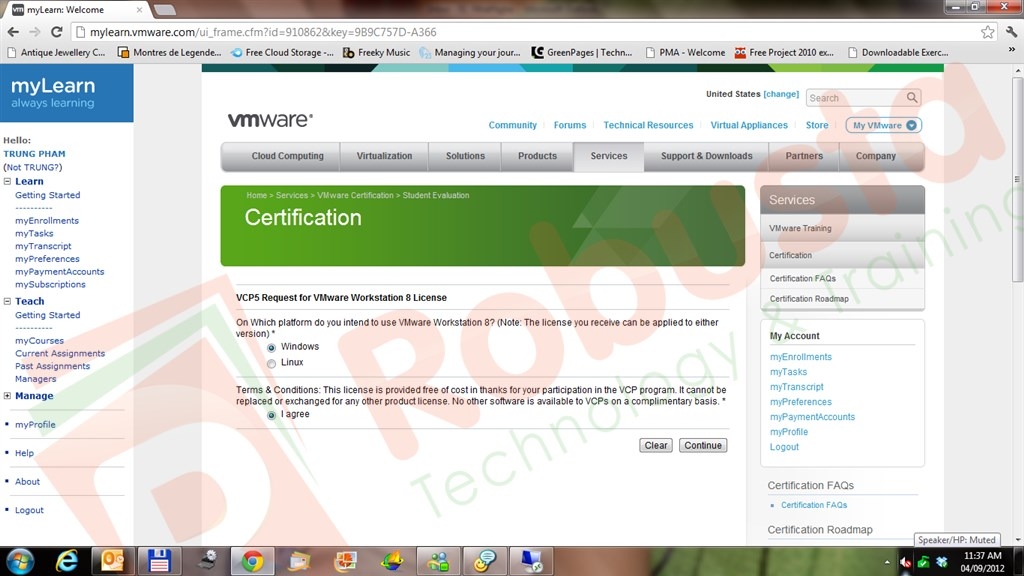The image size is (1024, 576).
Task: Open the Community link
Action: [513, 125]
